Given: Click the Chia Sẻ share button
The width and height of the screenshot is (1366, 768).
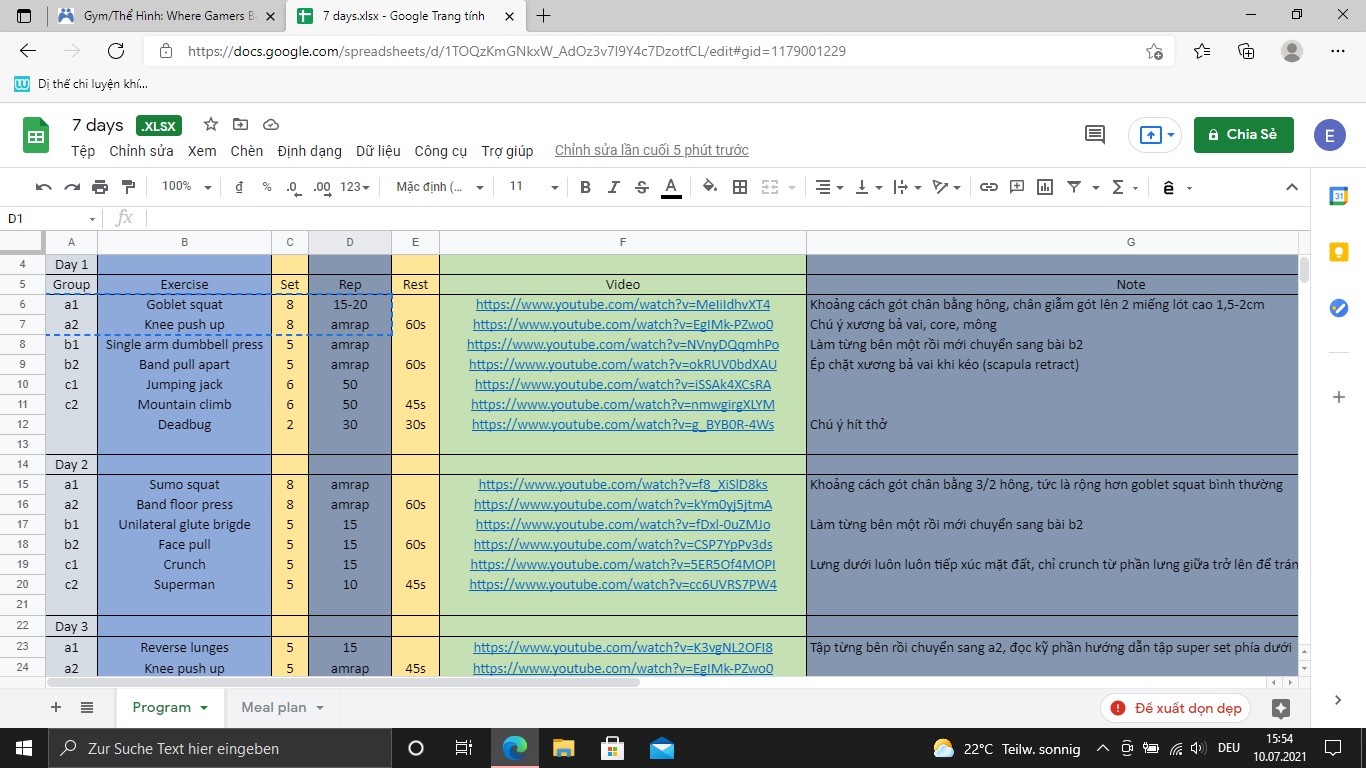Looking at the screenshot, I should 1244,134.
